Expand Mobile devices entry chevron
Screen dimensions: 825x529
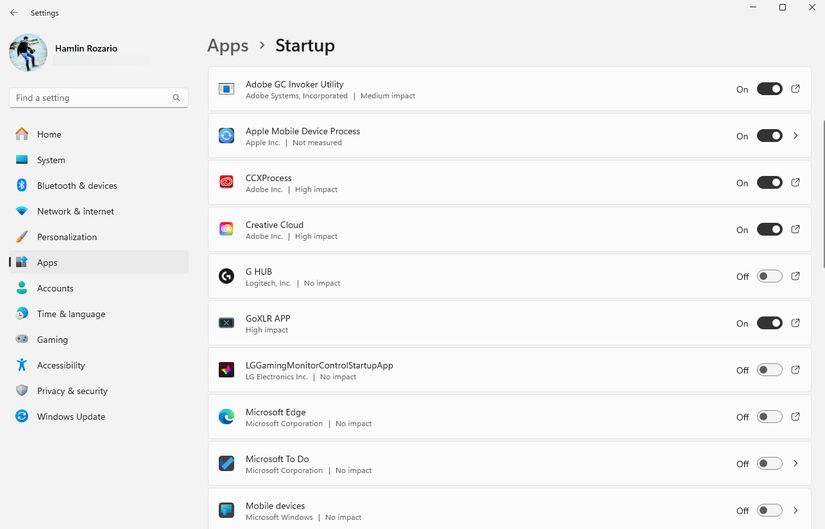point(796,510)
